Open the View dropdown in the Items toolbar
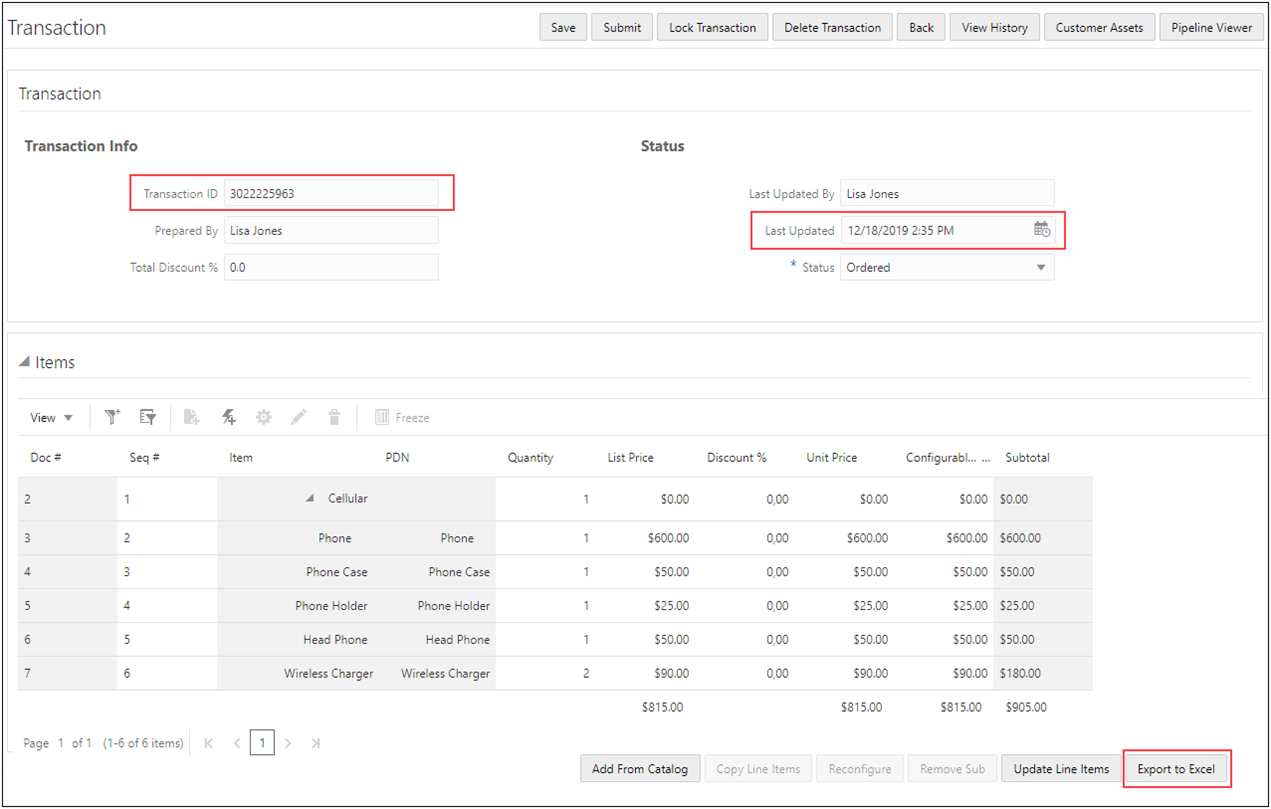1271x809 pixels. [50, 417]
